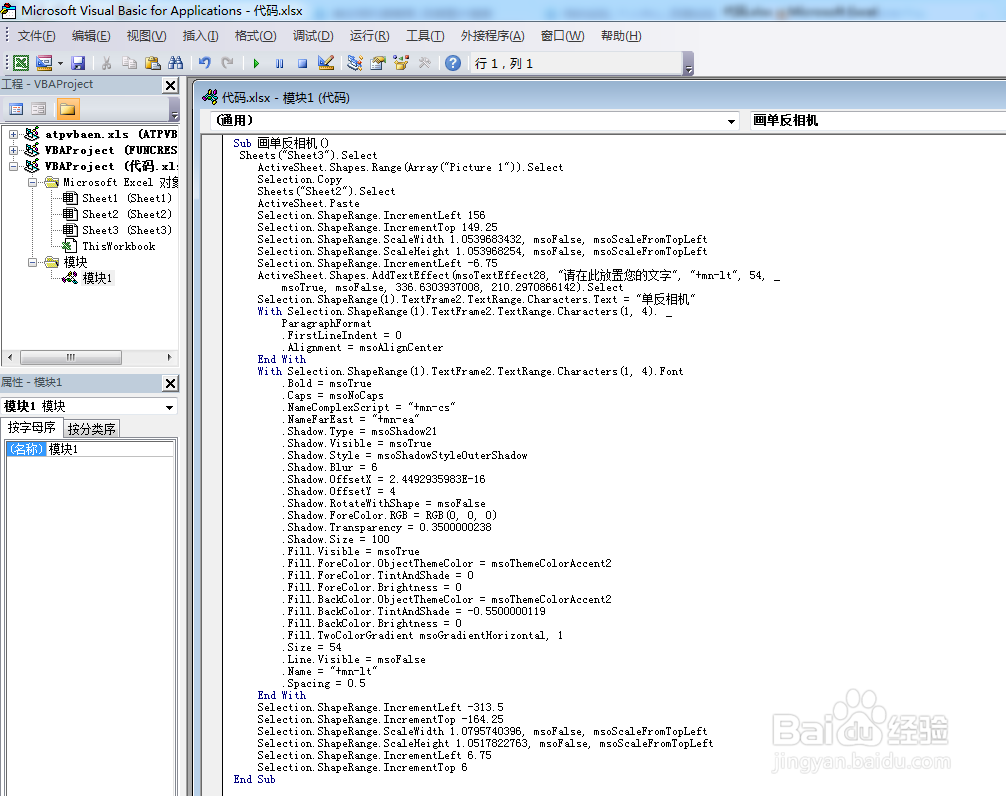Switch to the 按字母序 tab
The image size is (1006, 796).
pos(31,428)
